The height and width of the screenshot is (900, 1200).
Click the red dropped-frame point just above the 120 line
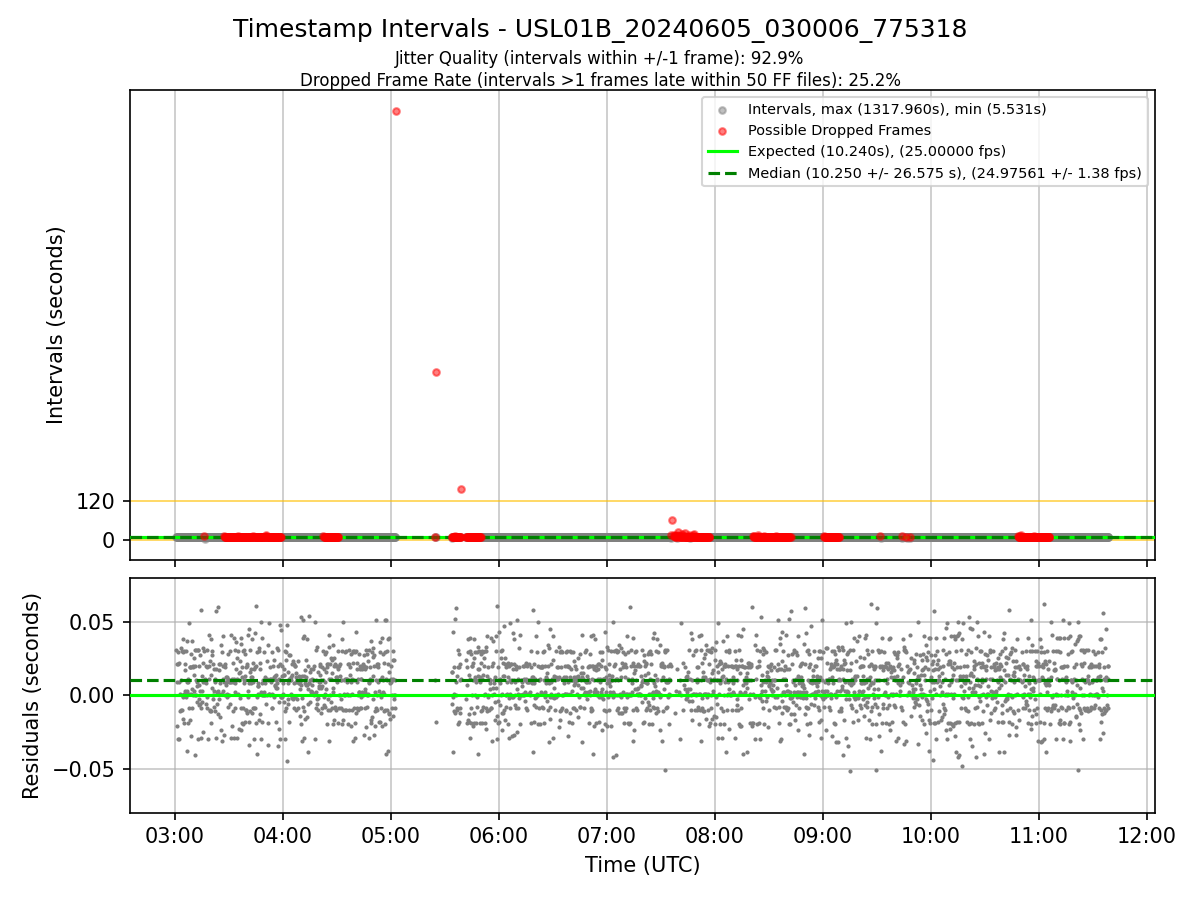(x=461, y=489)
